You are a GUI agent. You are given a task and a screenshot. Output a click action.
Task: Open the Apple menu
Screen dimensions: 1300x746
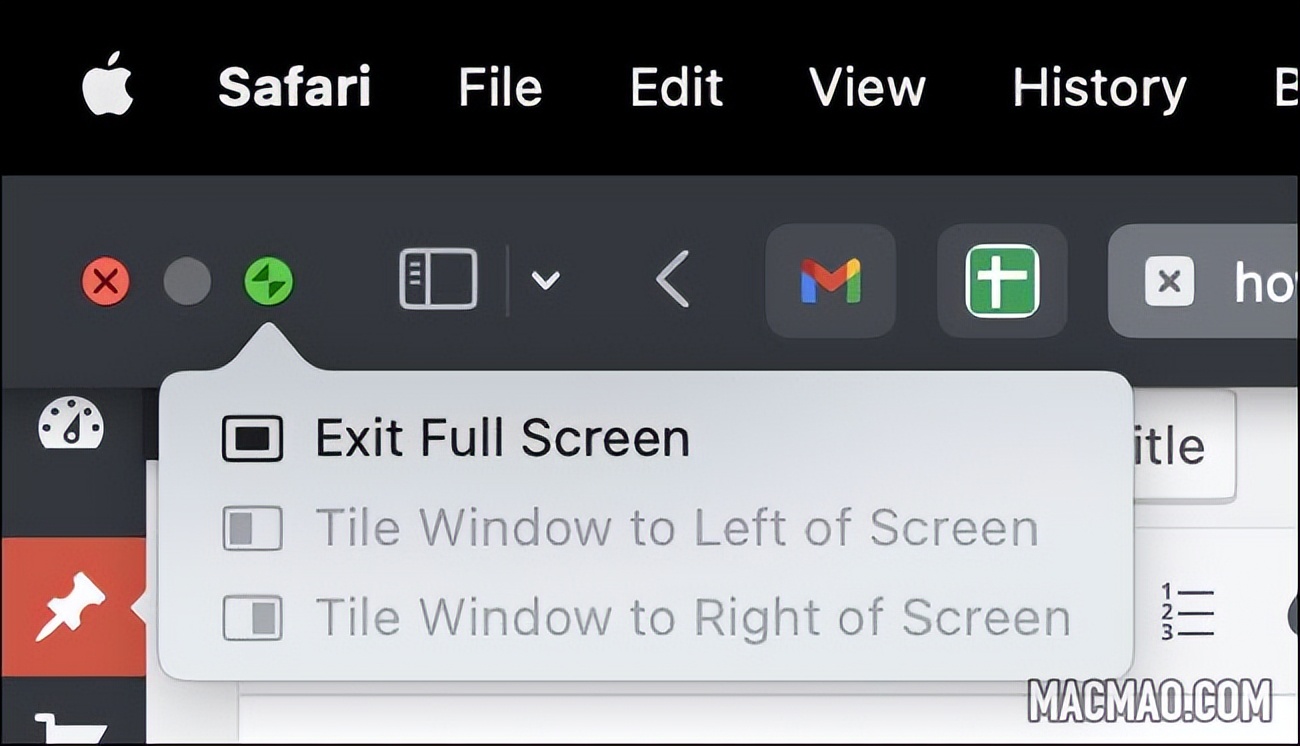pos(107,86)
